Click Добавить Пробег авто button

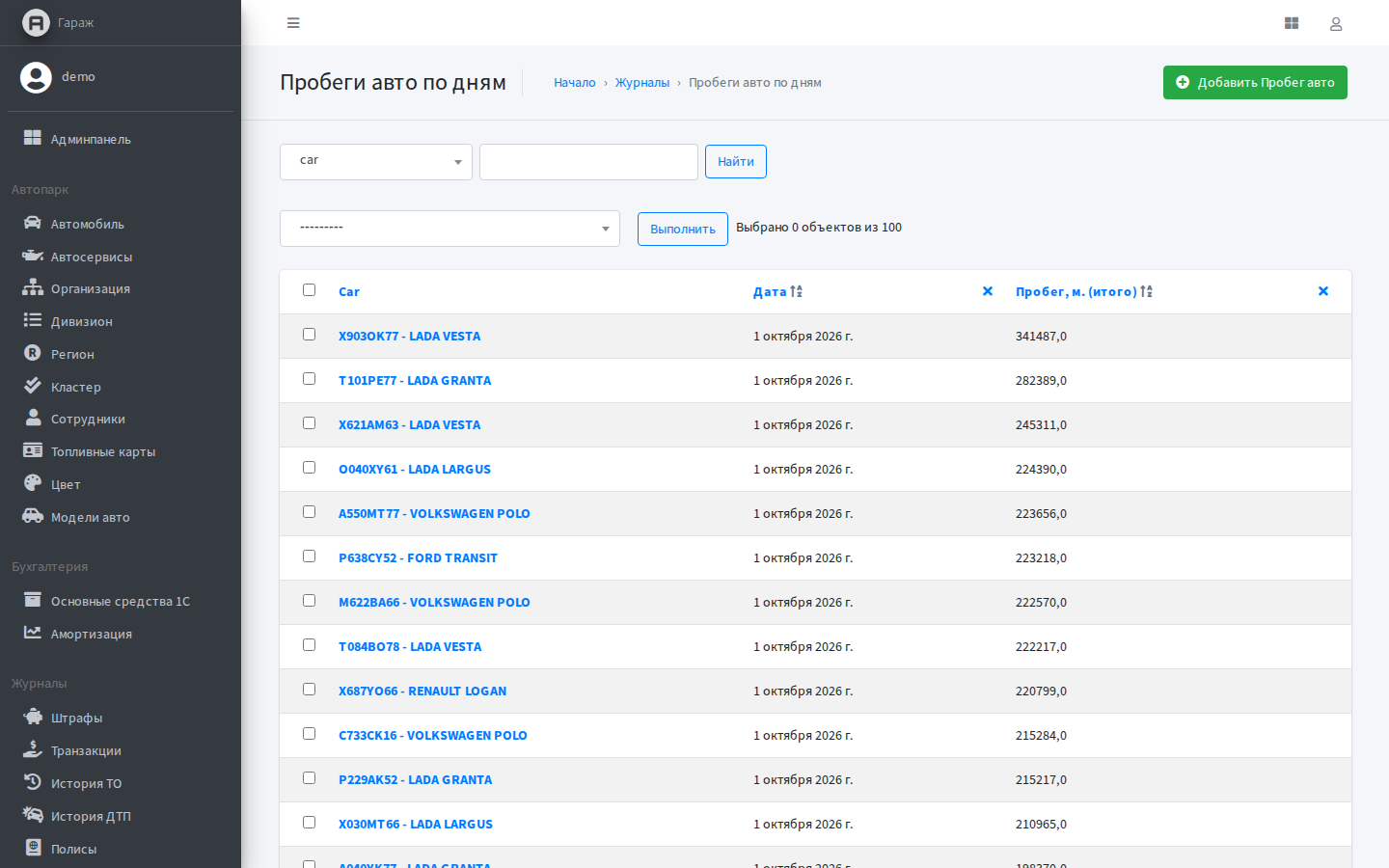1255,83
